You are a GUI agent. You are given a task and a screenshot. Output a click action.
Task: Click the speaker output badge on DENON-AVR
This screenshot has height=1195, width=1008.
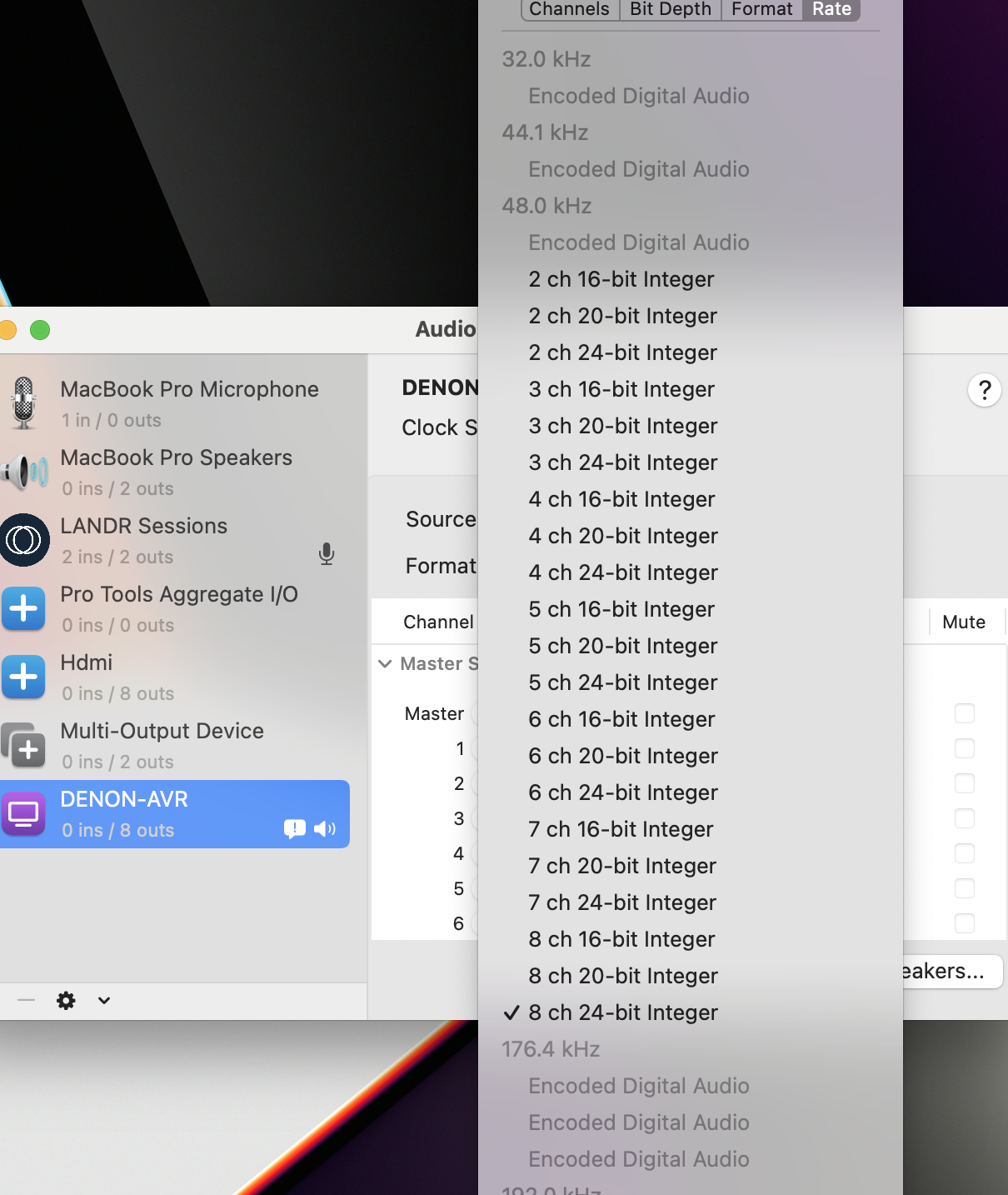coord(325,828)
